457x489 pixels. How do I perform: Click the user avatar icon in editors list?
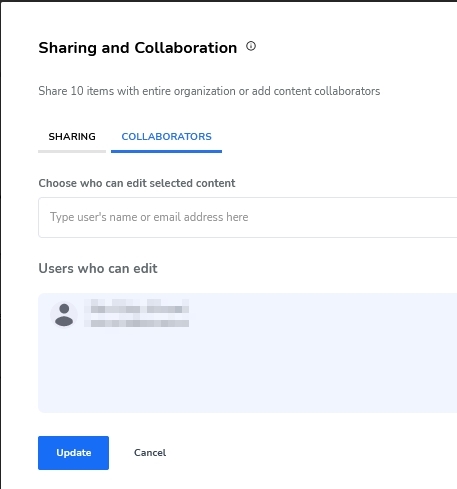point(64,315)
